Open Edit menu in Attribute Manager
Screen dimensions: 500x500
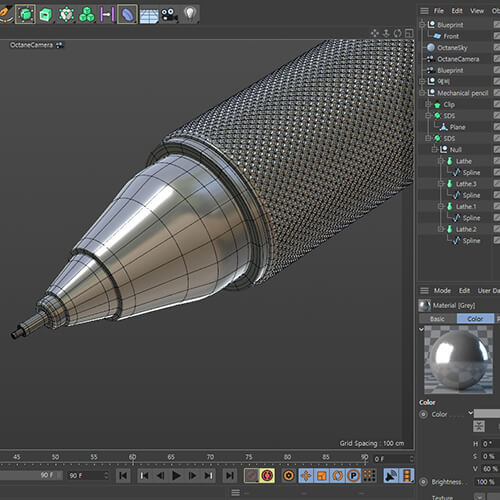[464, 291]
